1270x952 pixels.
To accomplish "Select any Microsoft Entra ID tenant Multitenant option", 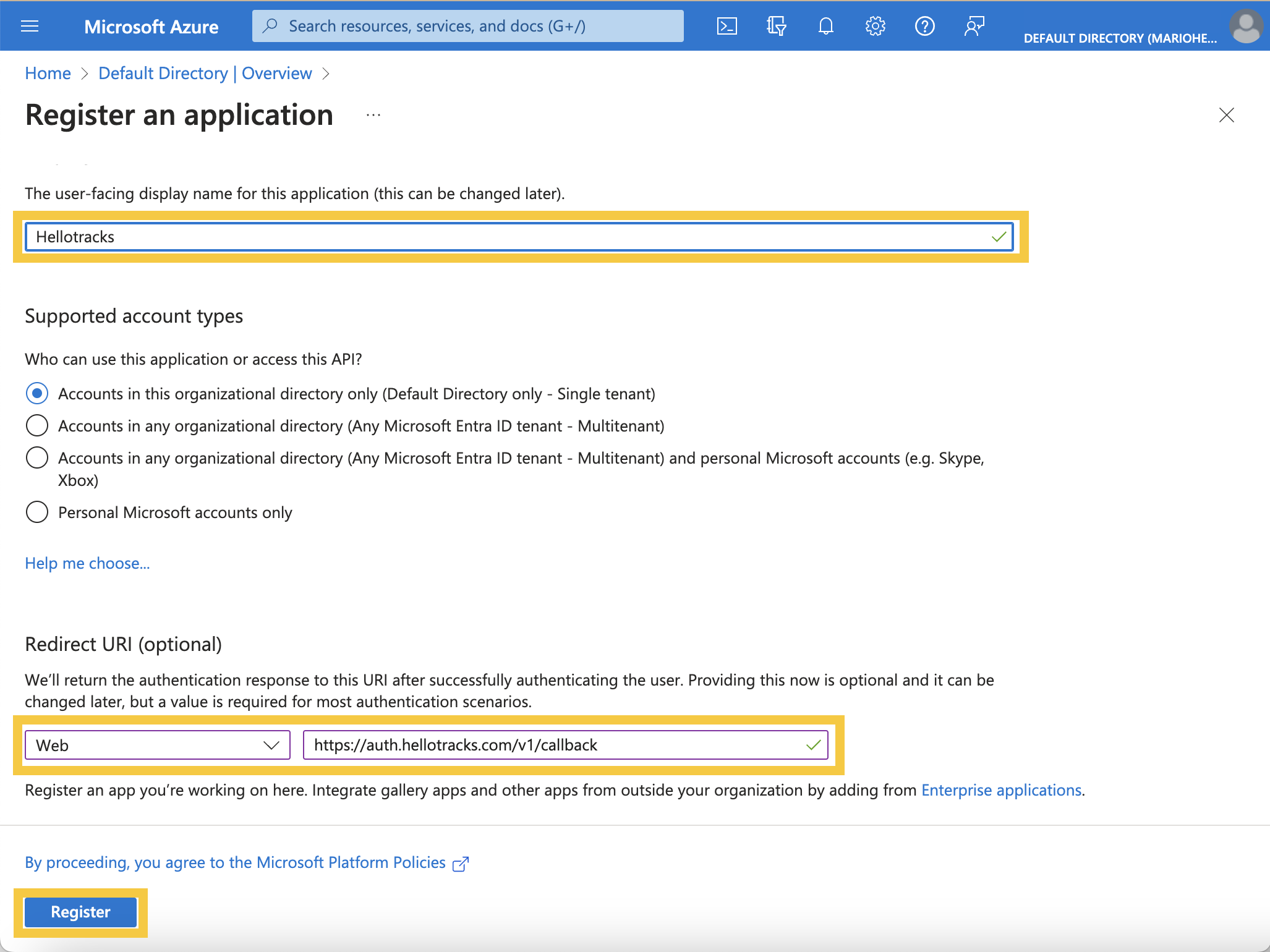I will tap(37, 425).
